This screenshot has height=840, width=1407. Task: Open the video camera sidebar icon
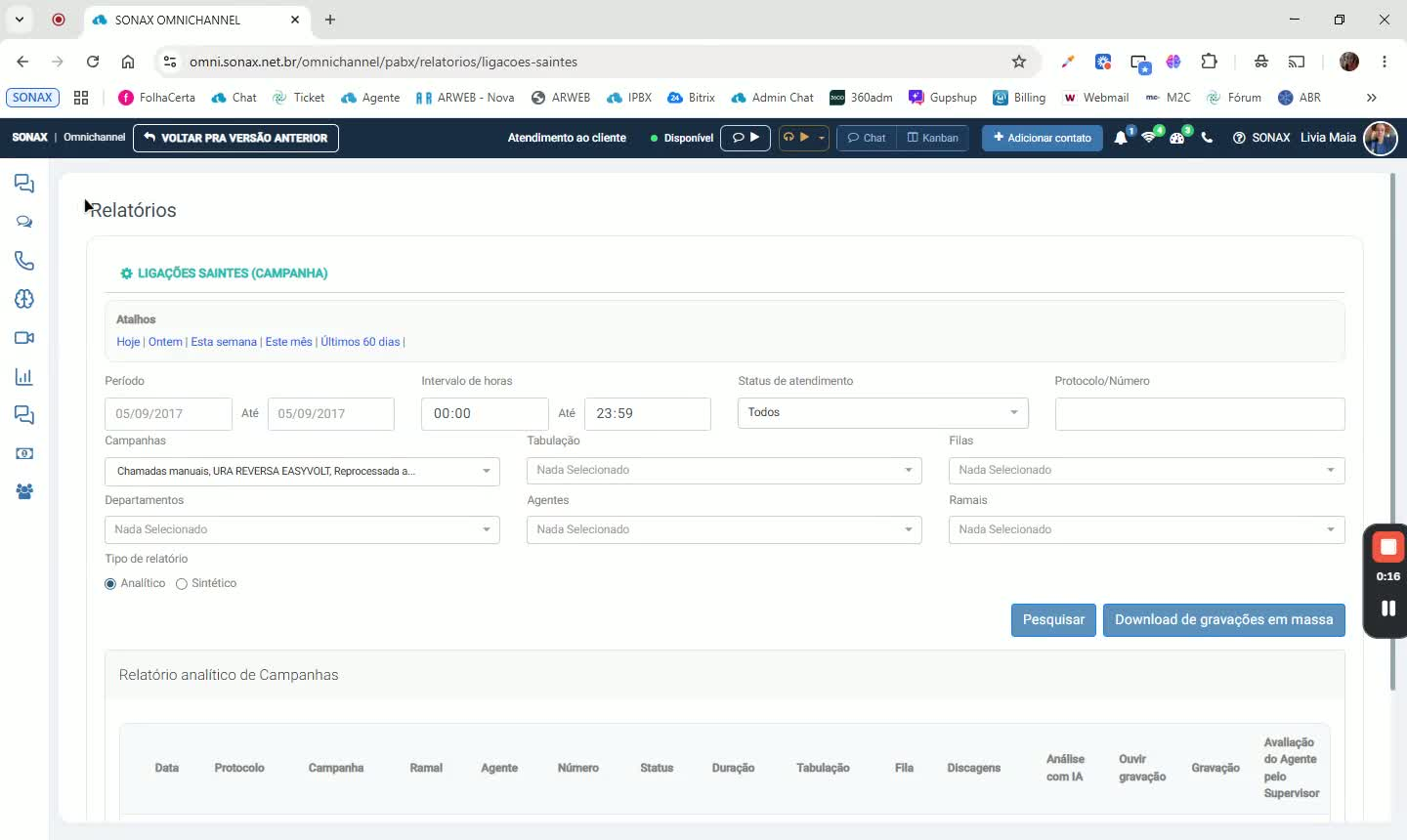(24, 338)
